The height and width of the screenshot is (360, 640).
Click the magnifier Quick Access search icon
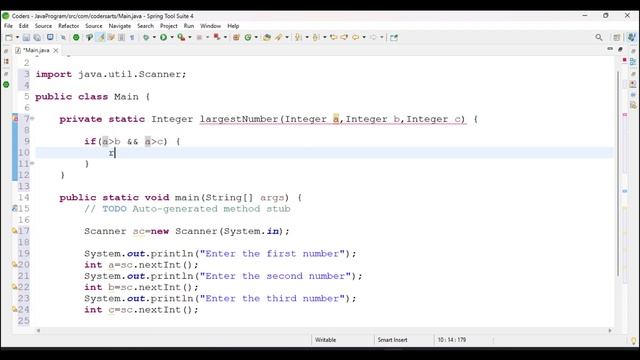coord(599,38)
